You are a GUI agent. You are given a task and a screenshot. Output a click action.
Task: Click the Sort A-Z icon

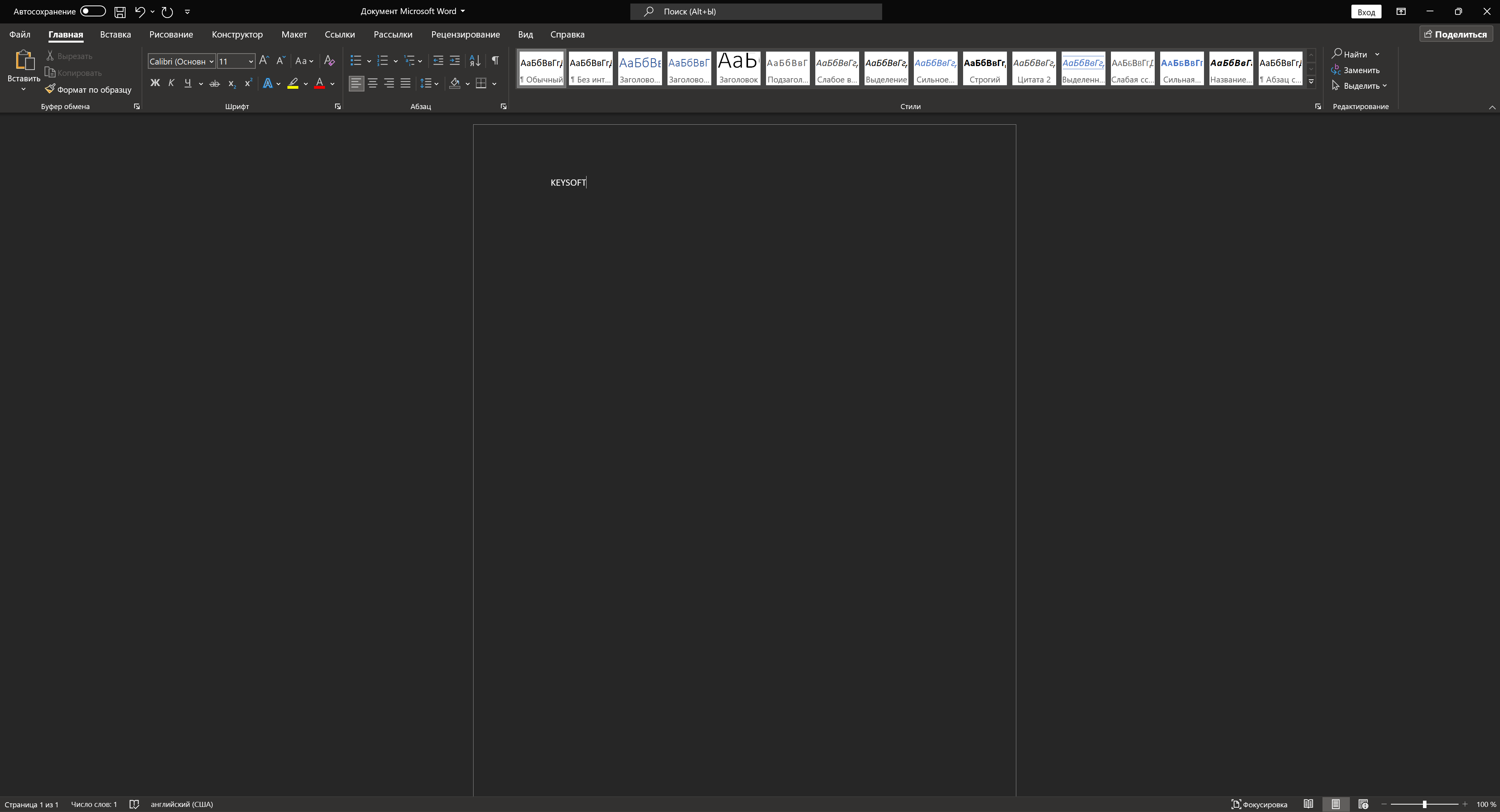click(x=475, y=61)
